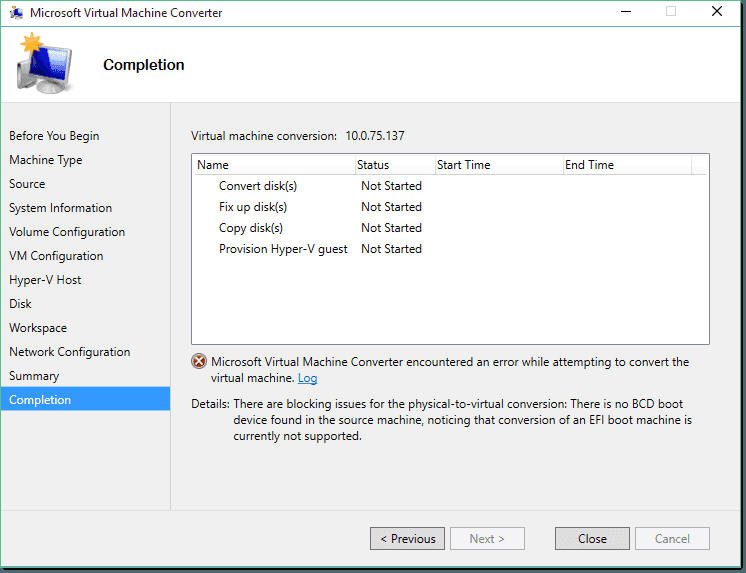Viewport: 746px width, 573px height.
Task: Open the Volume Configuration step
Action: pos(67,232)
